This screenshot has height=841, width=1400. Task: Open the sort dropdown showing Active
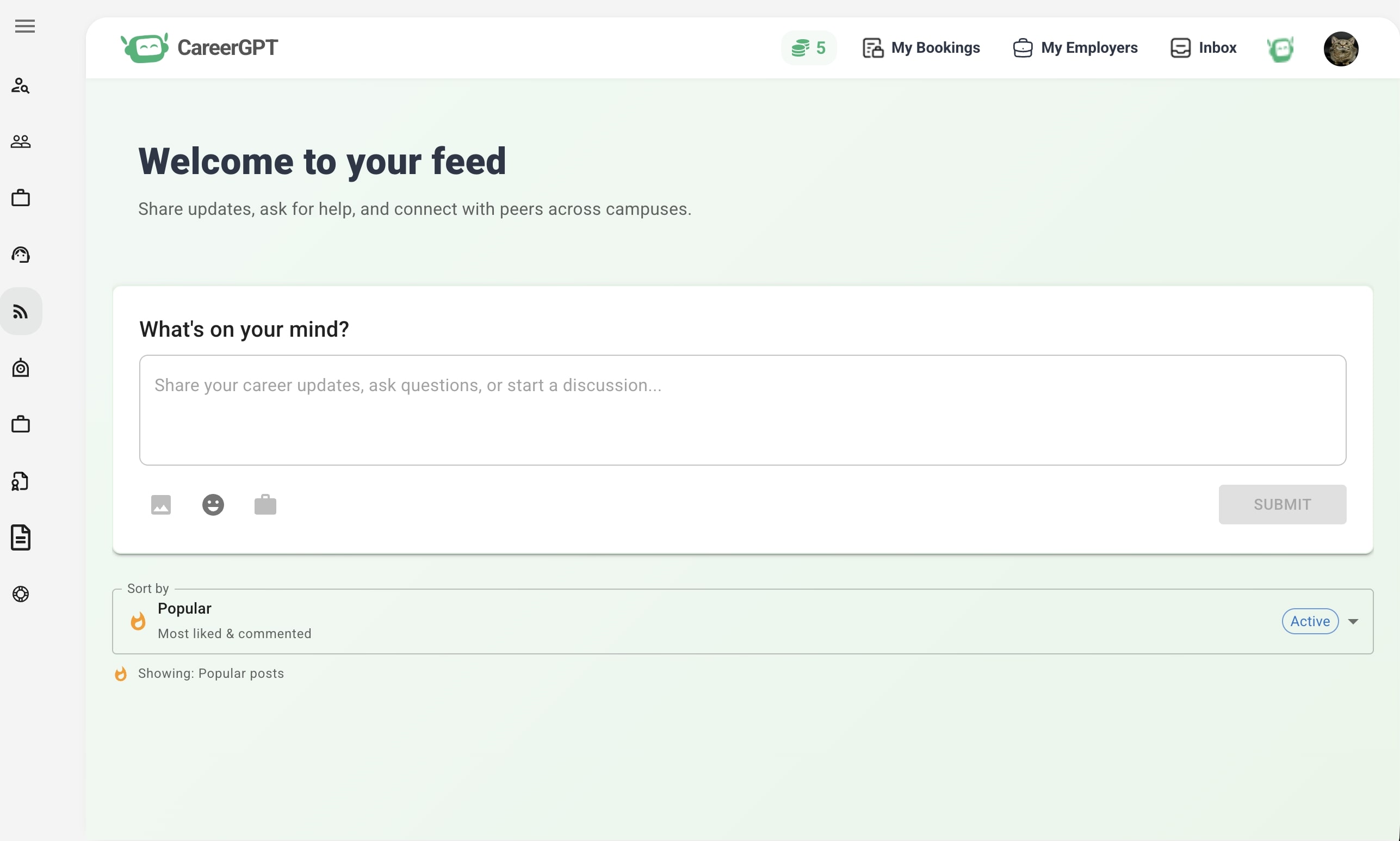click(x=1321, y=621)
